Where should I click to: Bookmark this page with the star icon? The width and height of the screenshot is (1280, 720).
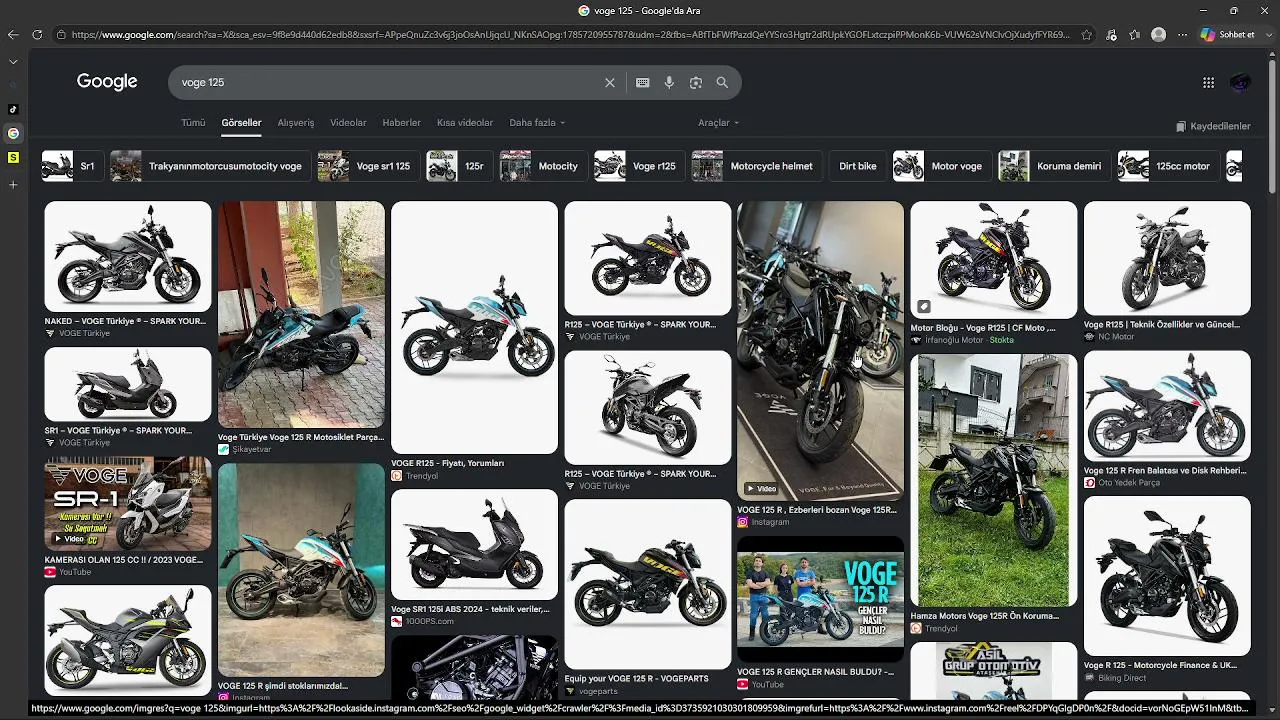(x=1087, y=35)
